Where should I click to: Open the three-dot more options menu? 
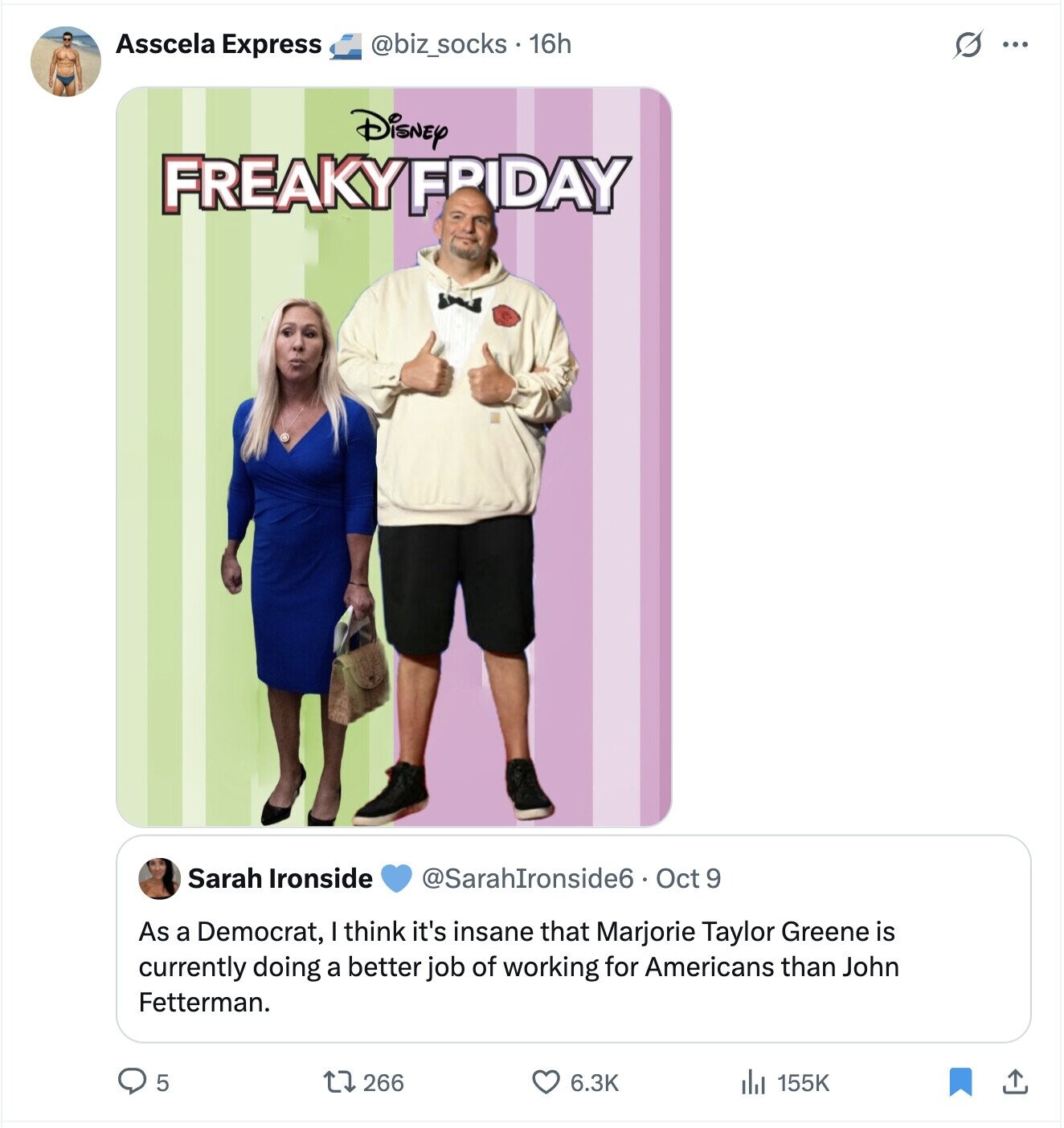point(1016,45)
